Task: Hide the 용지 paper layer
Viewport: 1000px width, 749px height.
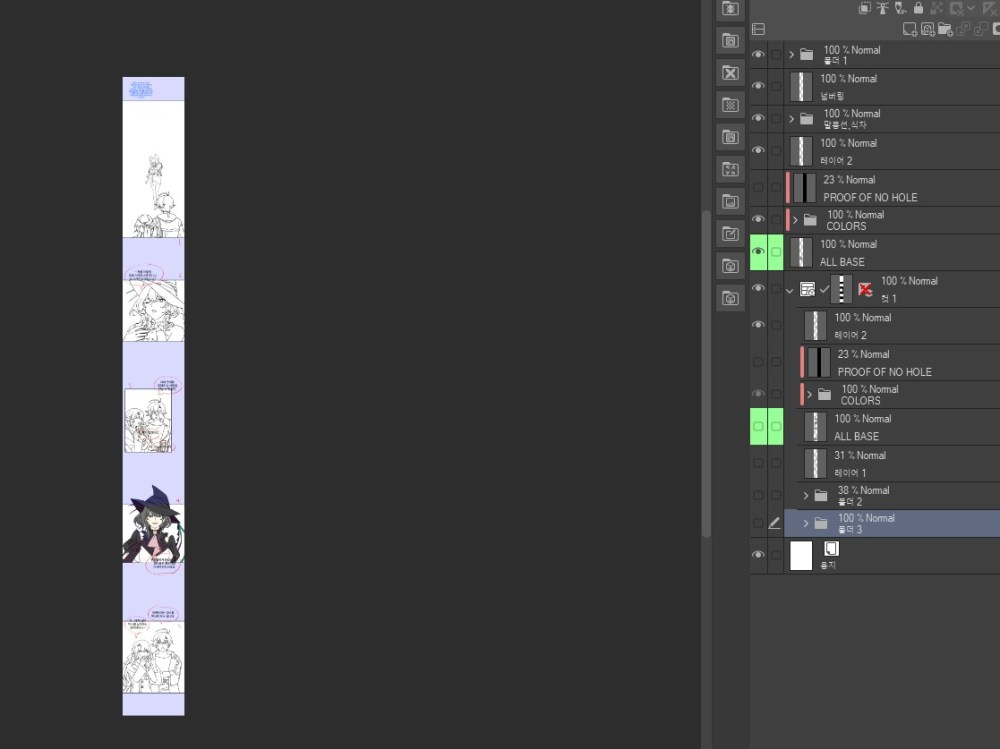Action: 758,554
